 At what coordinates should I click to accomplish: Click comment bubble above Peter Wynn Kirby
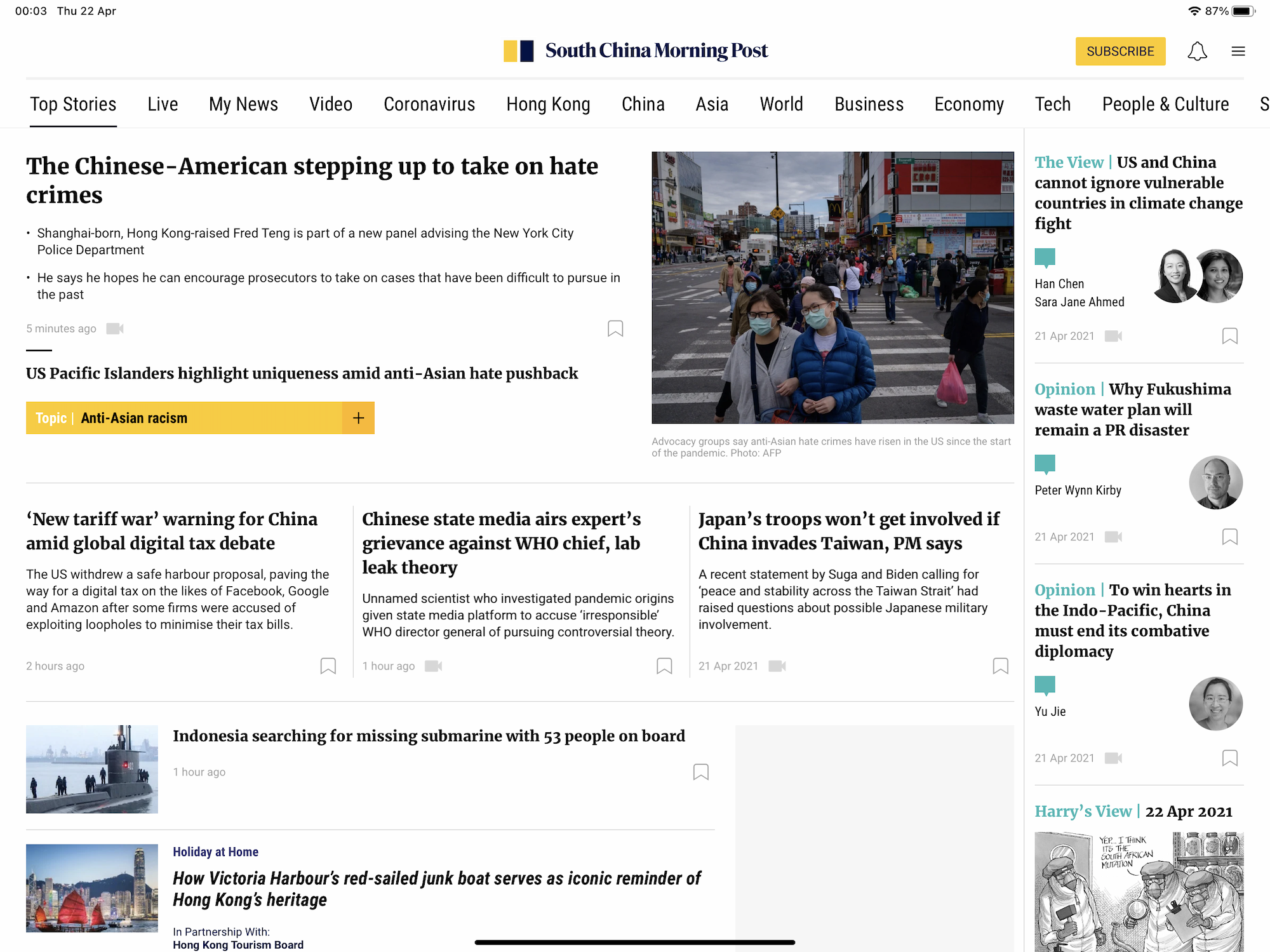(x=1045, y=465)
